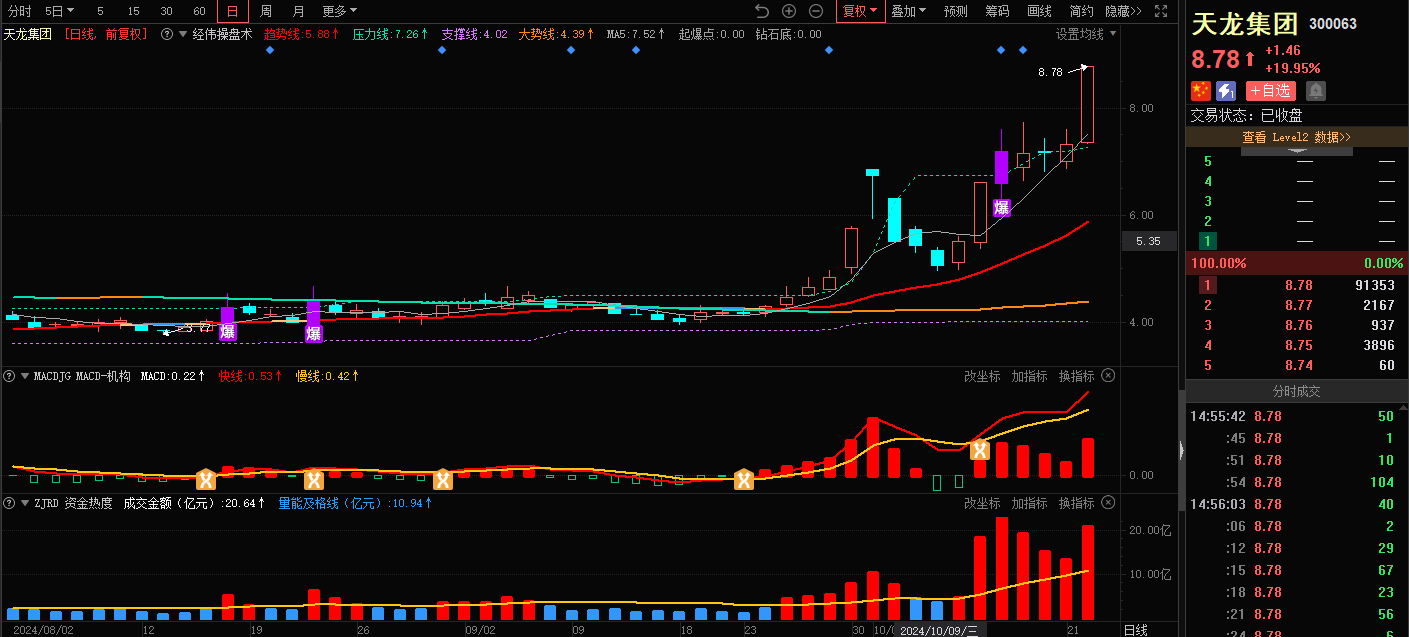Viewport: 1409px width, 637px height.
Task: Zoom in the chart with plus icon
Action: [x=789, y=11]
